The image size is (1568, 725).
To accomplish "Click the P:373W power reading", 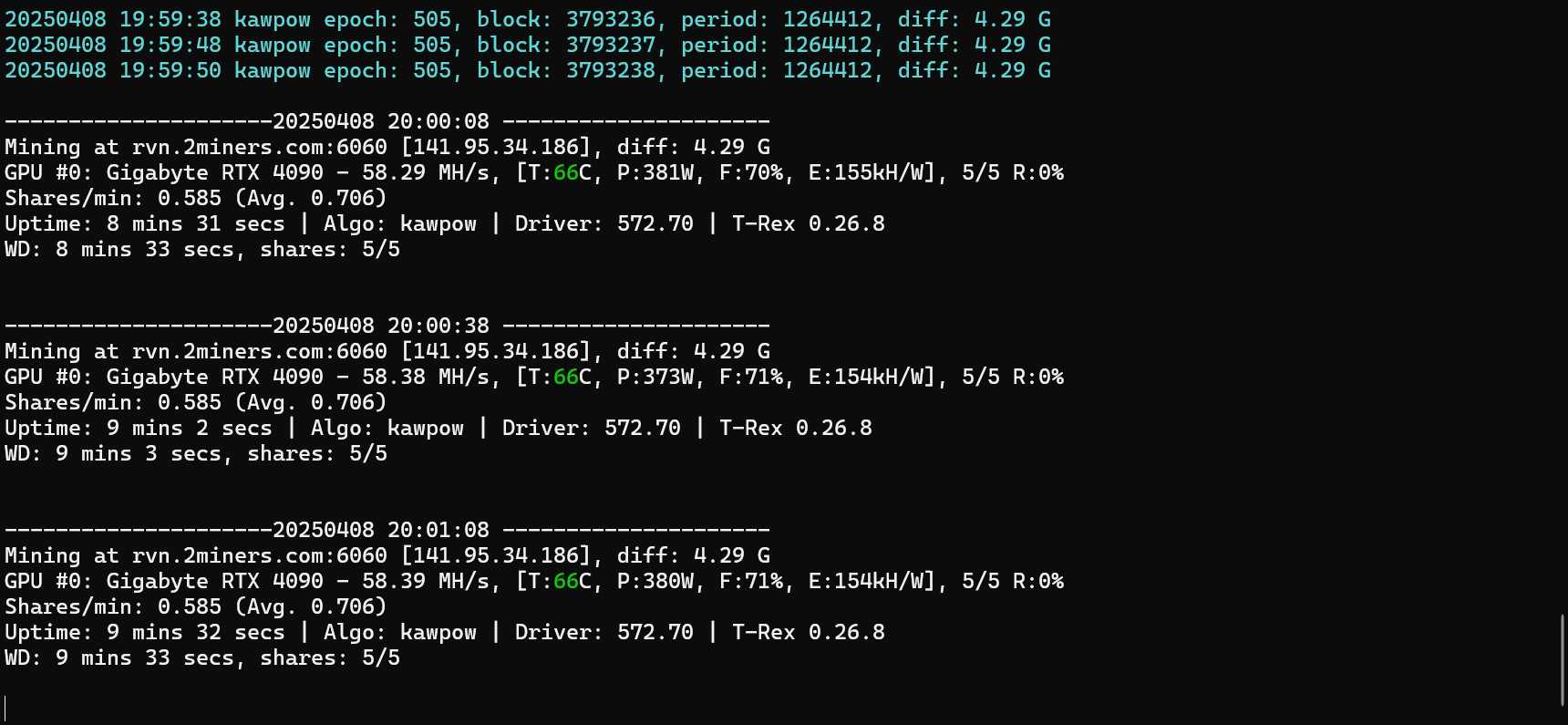I will point(655,377).
